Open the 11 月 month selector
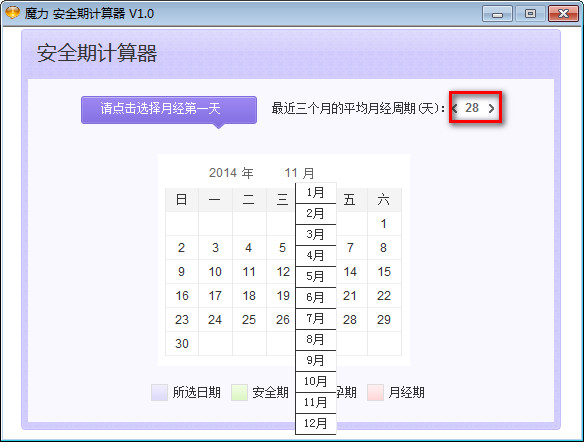Viewport: 584px width, 442px height. (x=299, y=173)
